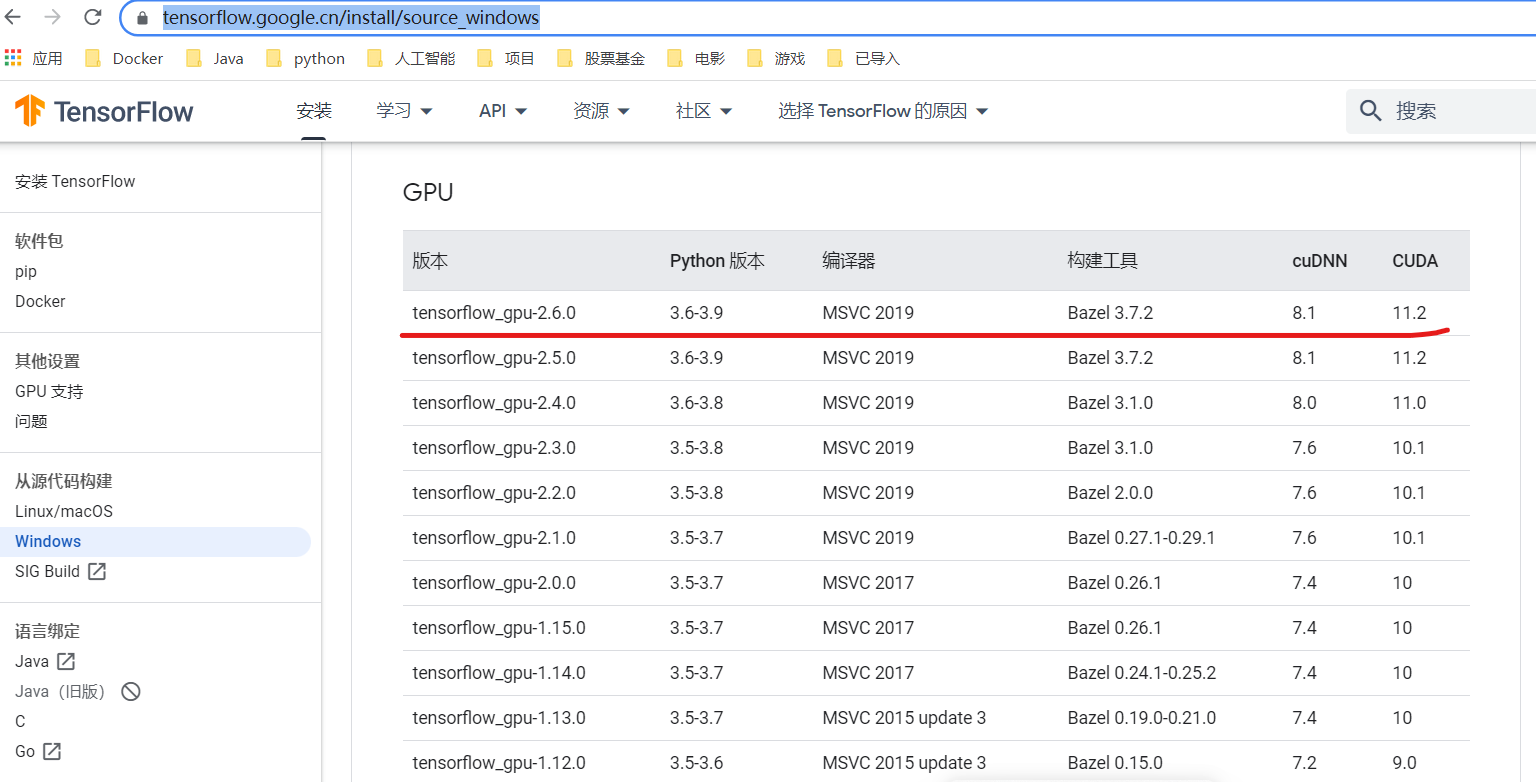Open the python bookmark folder
Viewport: 1536px width, 782px height.
coord(305,58)
